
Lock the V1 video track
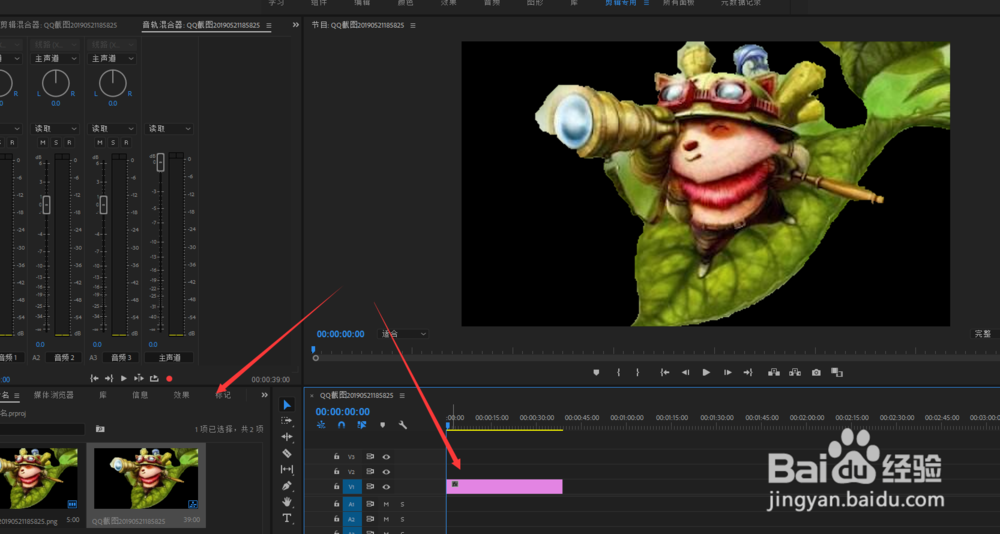[x=337, y=487]
